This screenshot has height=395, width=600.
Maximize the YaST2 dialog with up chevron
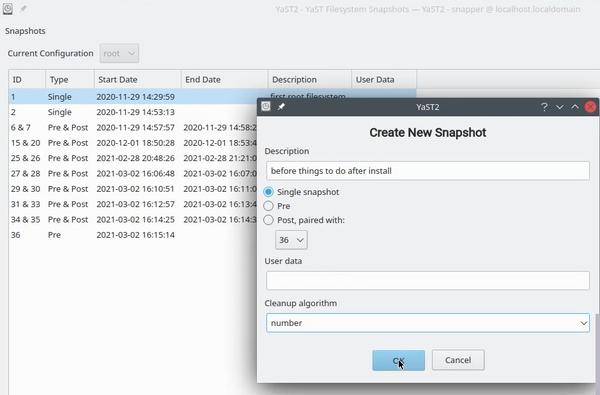click(x=575, y=107)
